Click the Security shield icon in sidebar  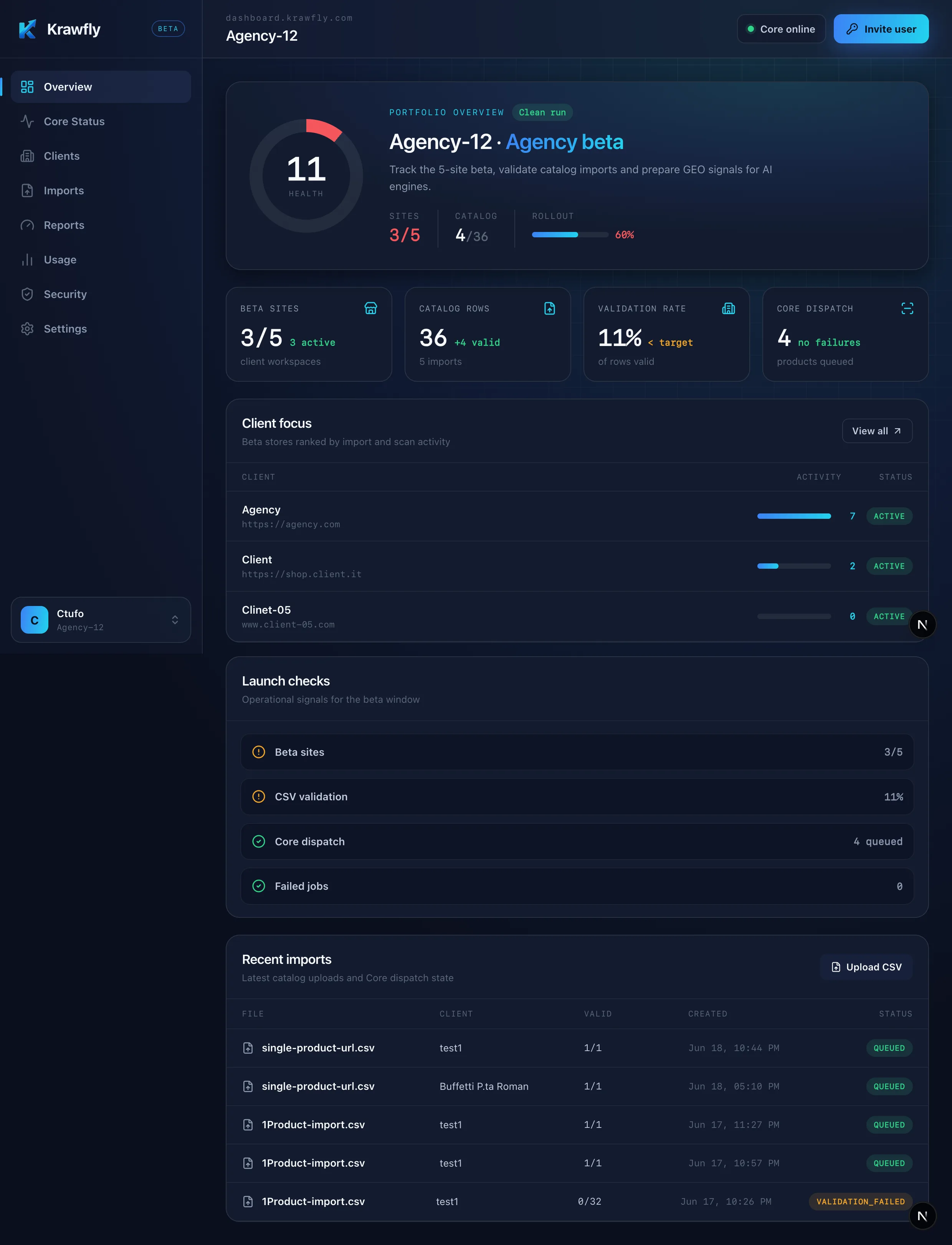click(x=27, y=294)
